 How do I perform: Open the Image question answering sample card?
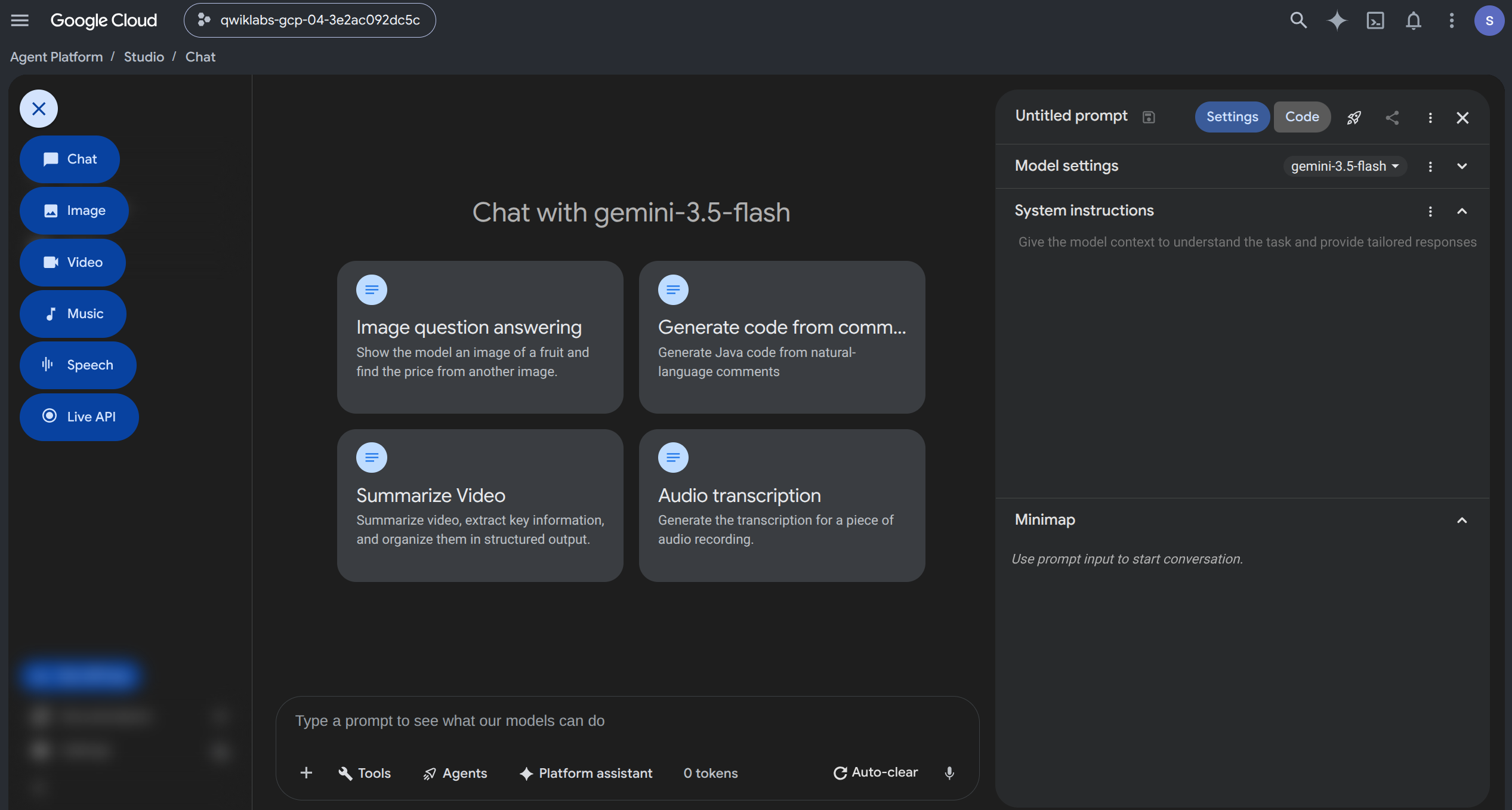pyautogui.click(x=480, y=337)
